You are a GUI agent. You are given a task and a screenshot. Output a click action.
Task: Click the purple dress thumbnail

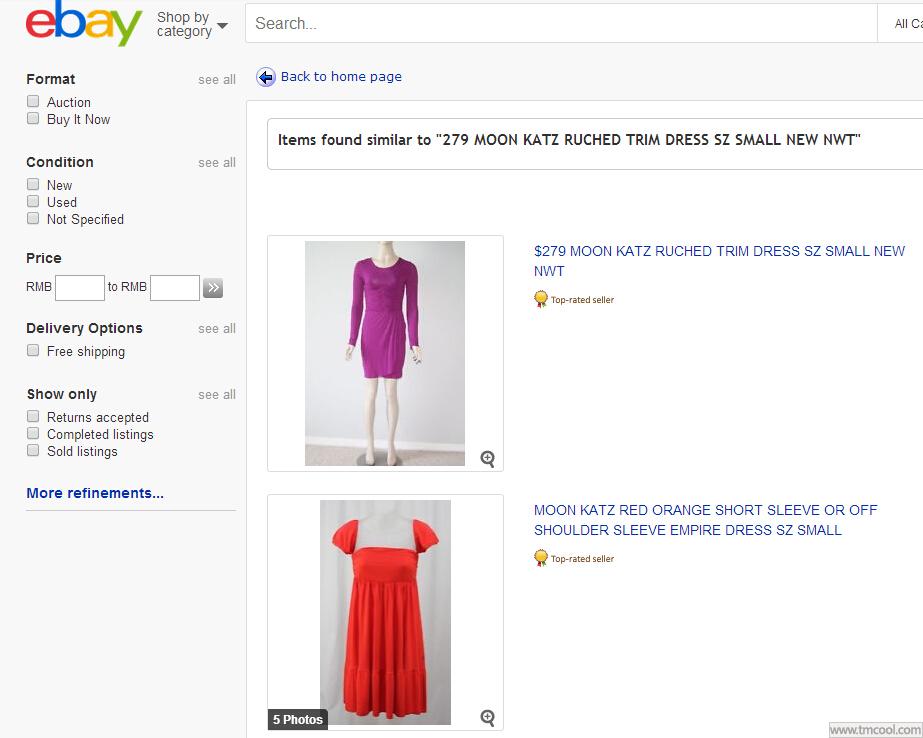click(x=385, y=353)
